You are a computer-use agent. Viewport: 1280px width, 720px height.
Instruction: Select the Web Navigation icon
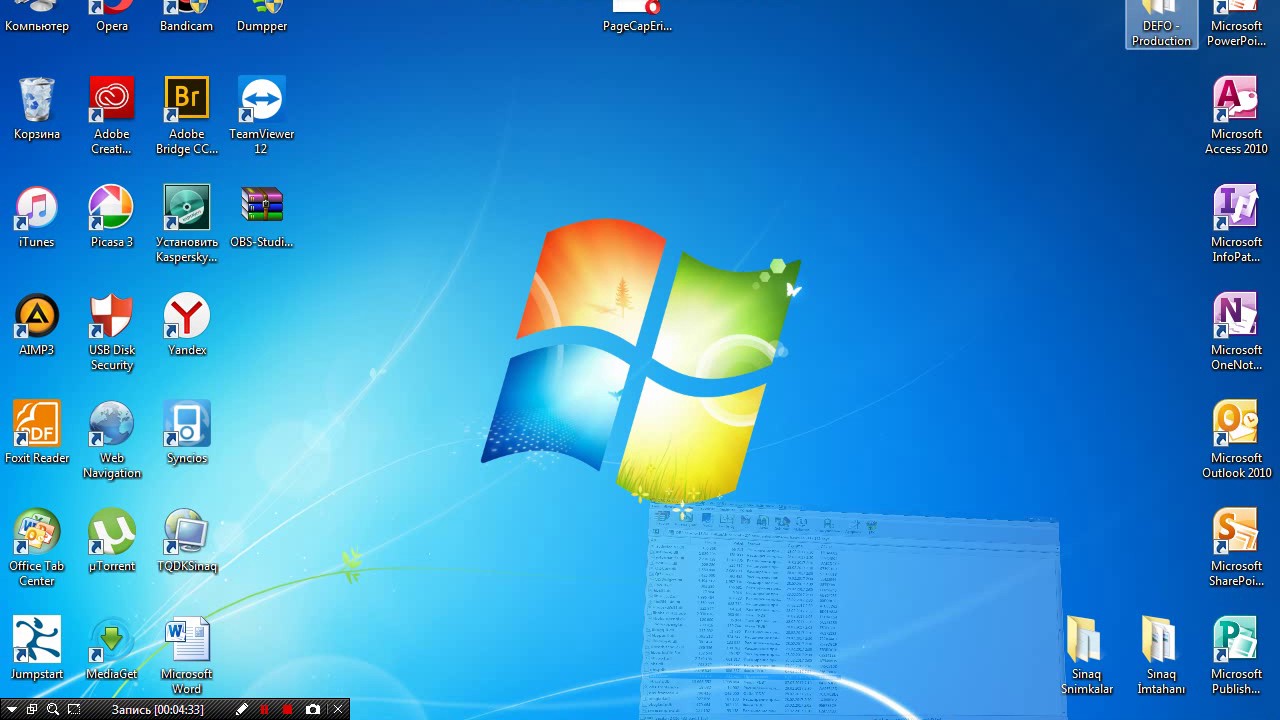pyautogui.click(x=112, y=440)
